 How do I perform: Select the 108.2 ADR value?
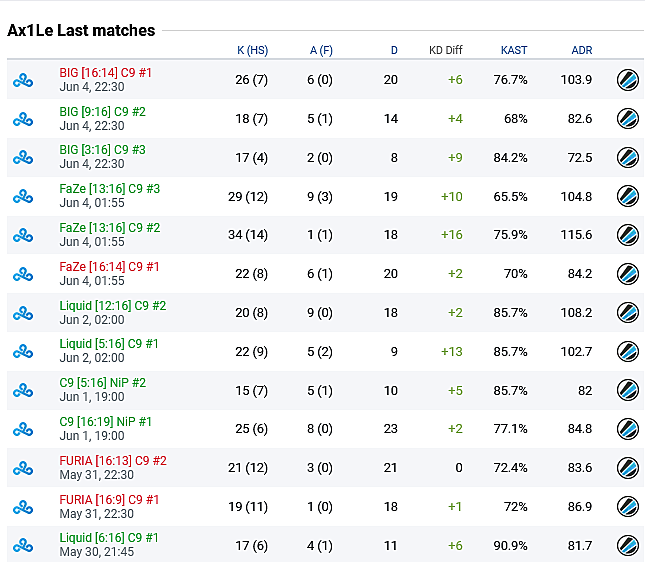coord(576,313)
